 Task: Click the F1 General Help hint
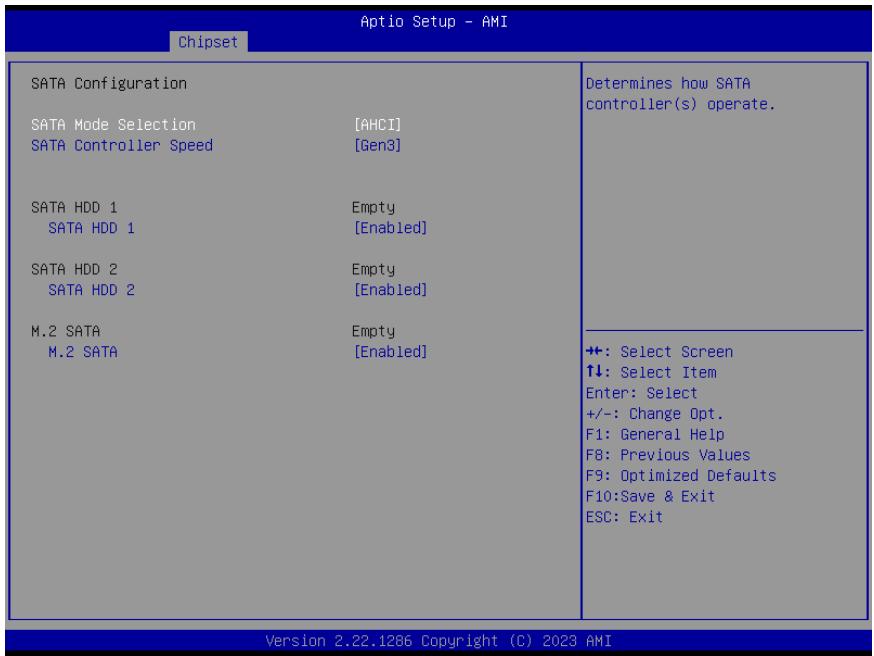click(x=655, y=434)
